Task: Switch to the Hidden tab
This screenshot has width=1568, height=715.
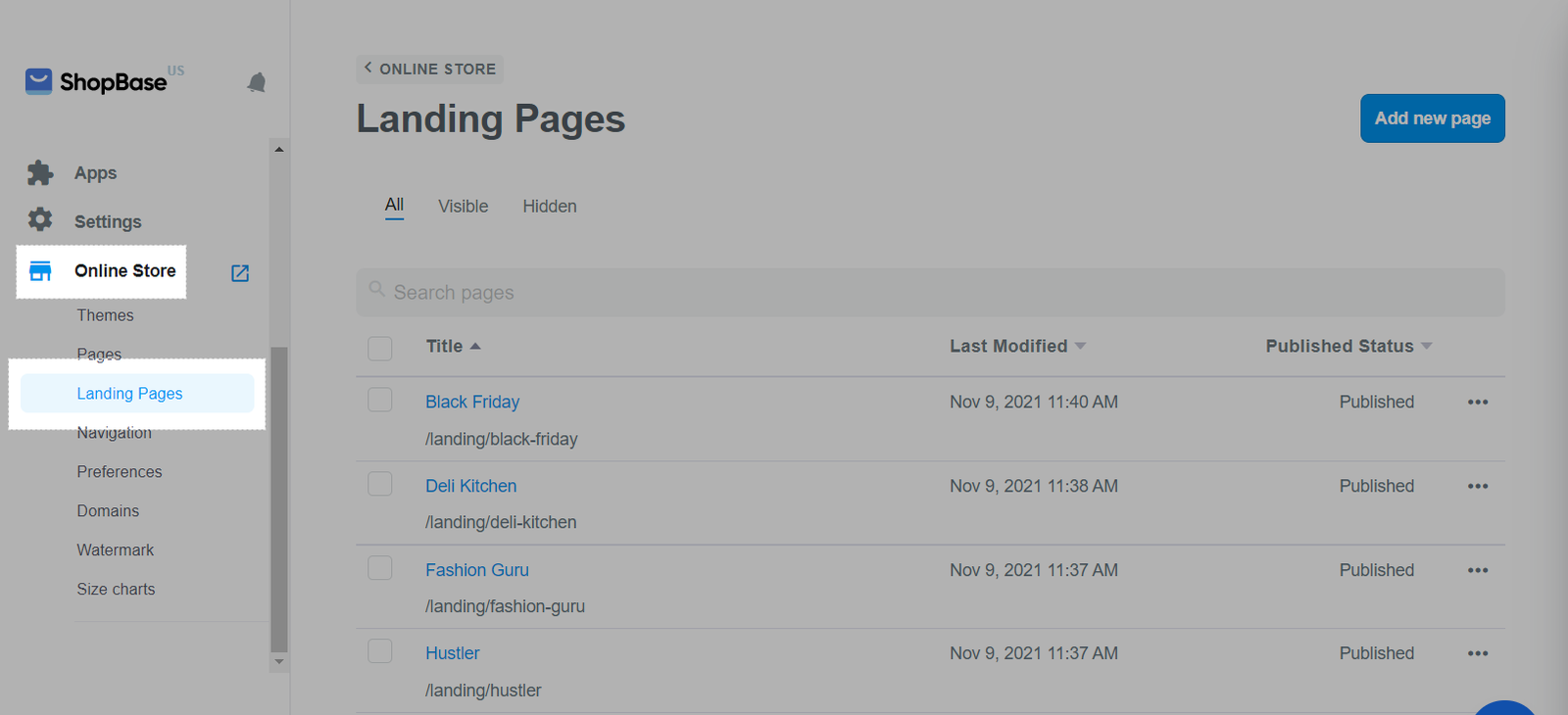Action: click(549, 207)
